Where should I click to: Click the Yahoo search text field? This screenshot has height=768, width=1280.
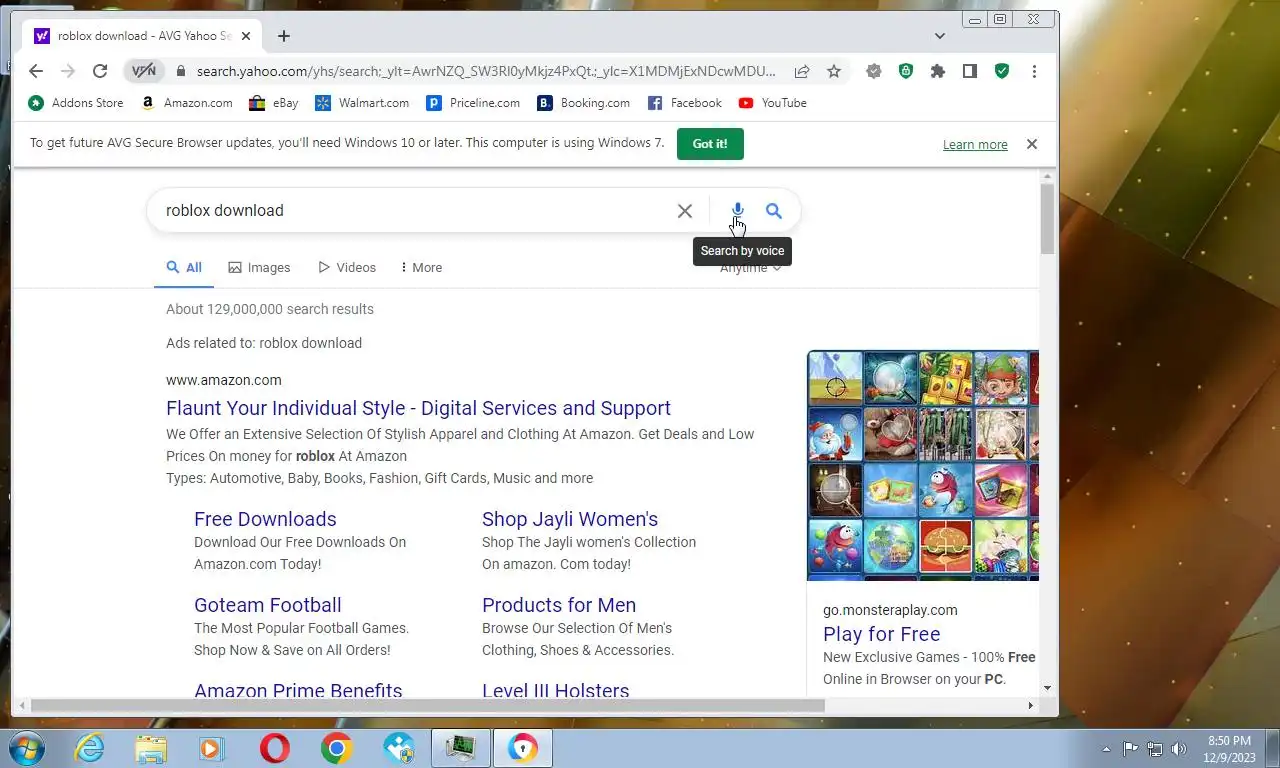tap(415, 210)
